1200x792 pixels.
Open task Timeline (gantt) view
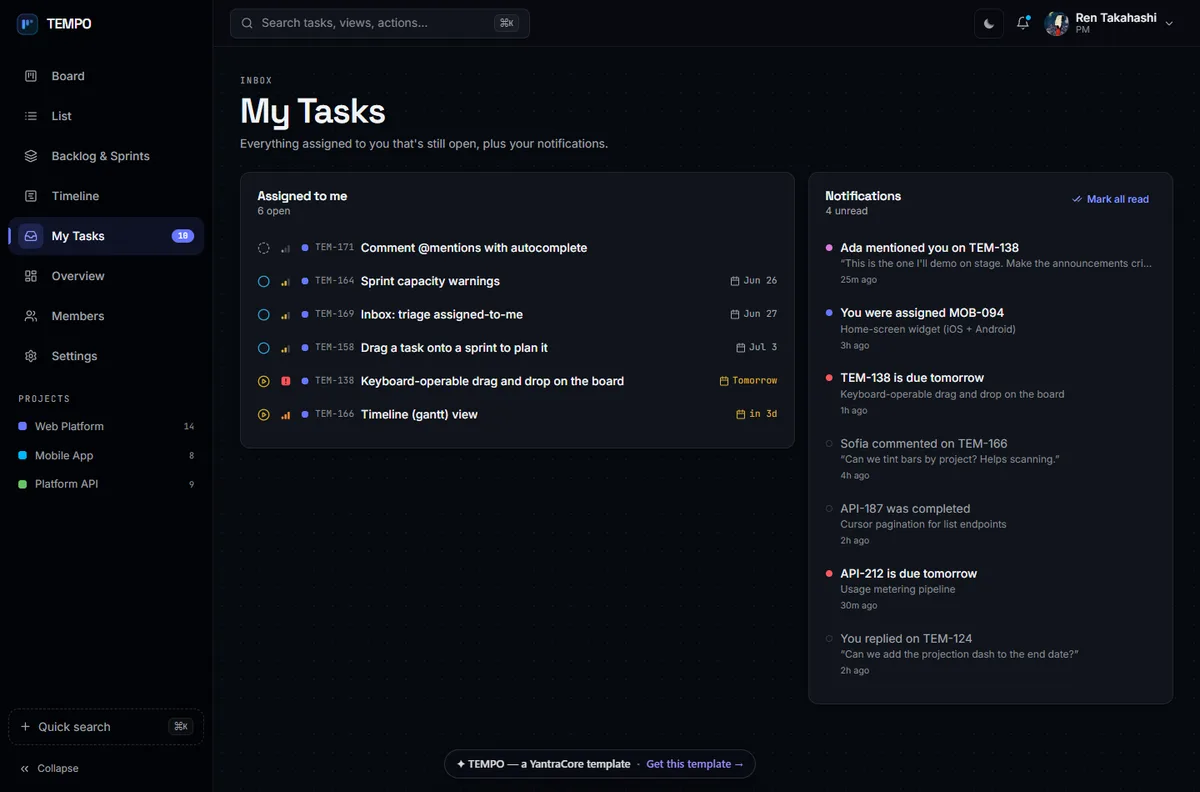pyautogui.click(x=419, y=414)
